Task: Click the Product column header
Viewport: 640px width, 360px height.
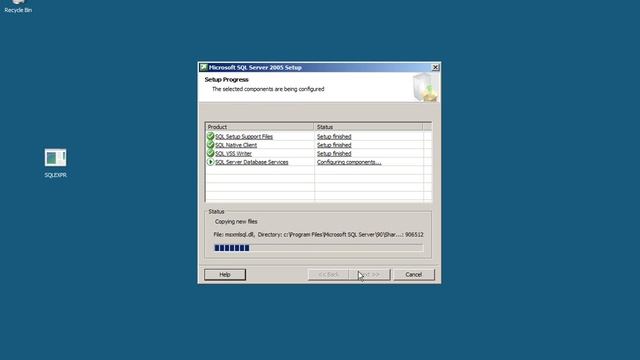Action: click(260, 127)
